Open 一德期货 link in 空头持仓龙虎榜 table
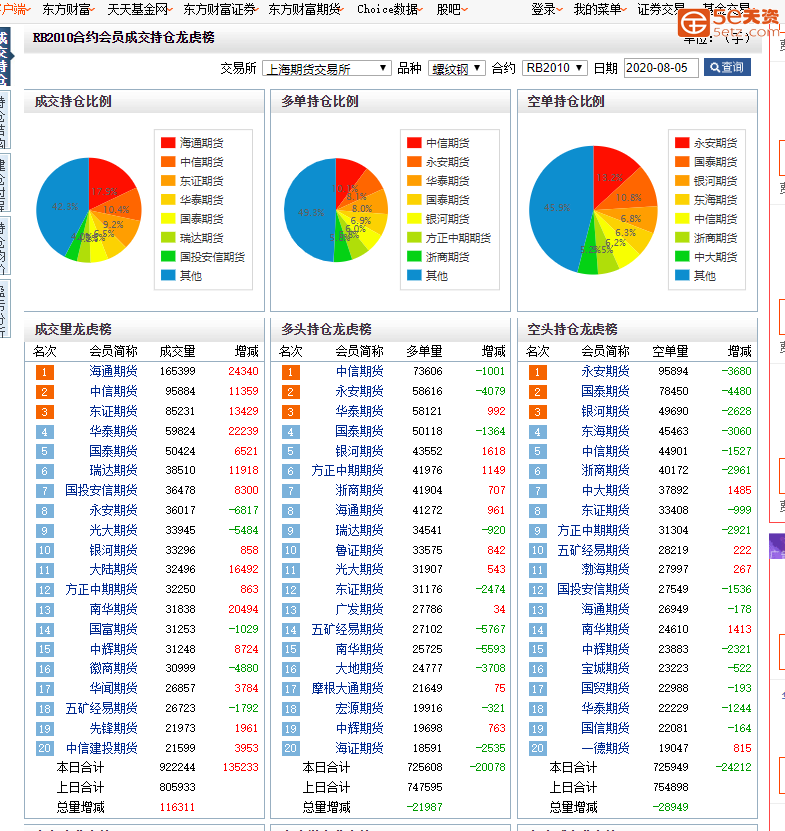This screenshot has width=785, height=831. tap(605, 748)
